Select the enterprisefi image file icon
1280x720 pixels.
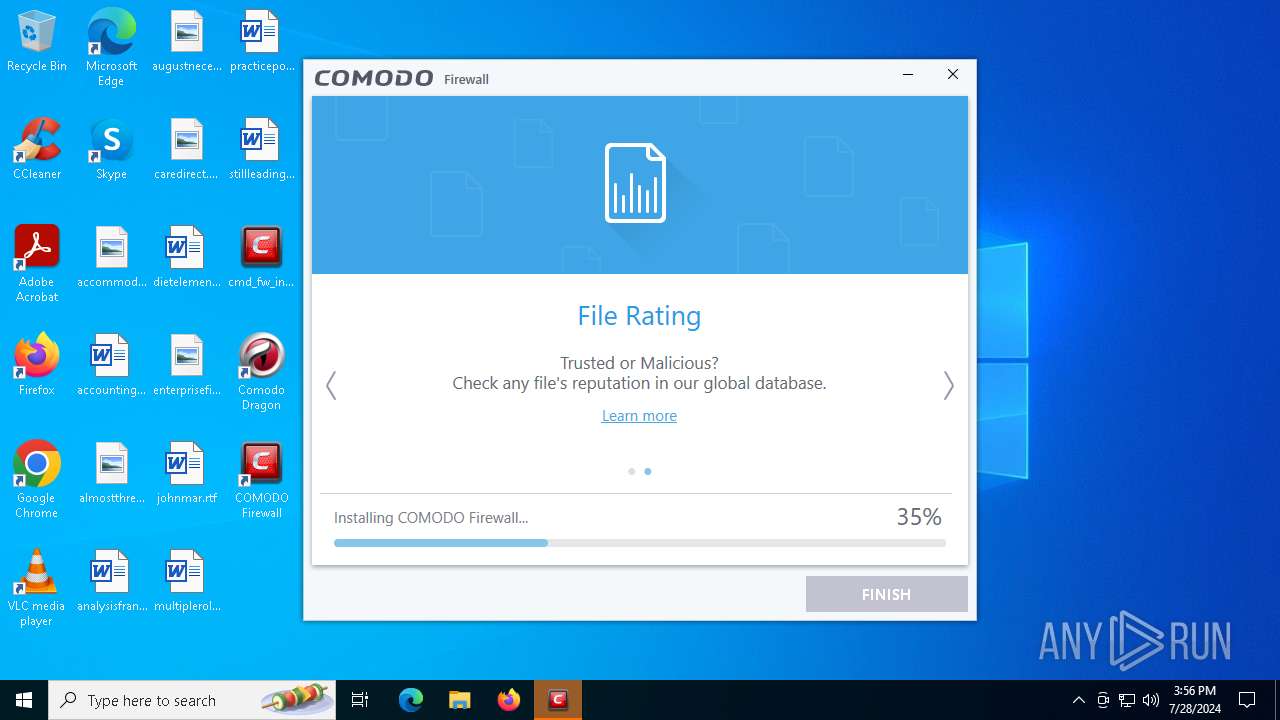pyautogui.click(x=187, y=365)
